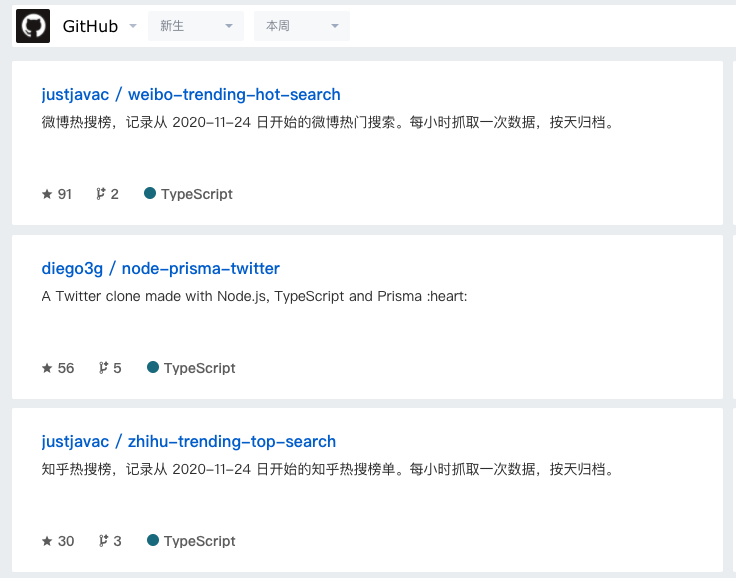Click the Twitter clone description text
The width and height of the screenshot is (736, 578).
coord(254,296)
